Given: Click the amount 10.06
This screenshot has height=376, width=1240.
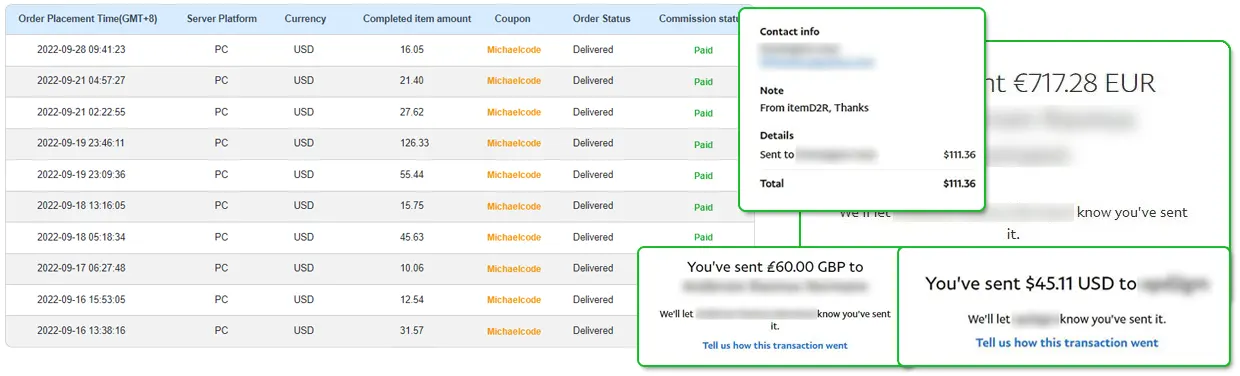Looking at the screenshot, I should click(412, 268).
